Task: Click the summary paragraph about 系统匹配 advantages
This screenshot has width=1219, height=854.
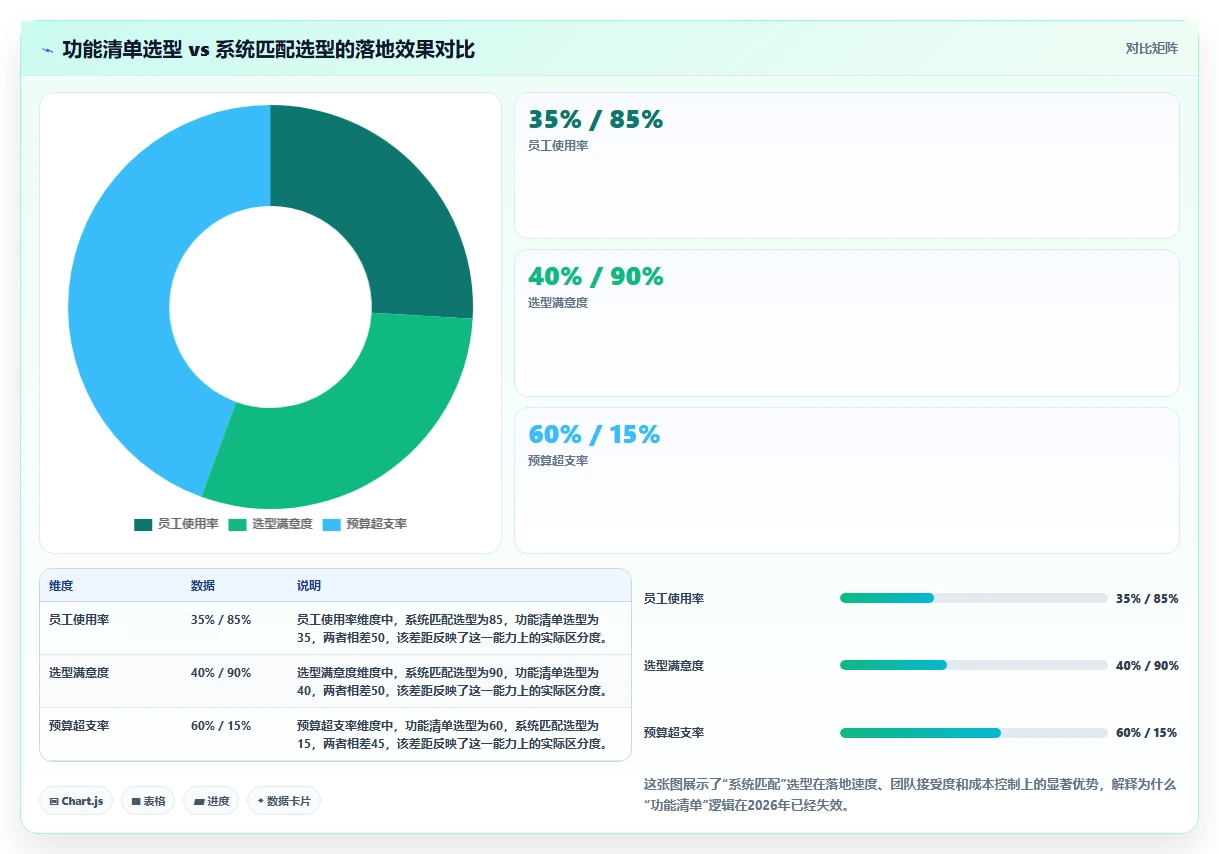Action: (910, 794)
